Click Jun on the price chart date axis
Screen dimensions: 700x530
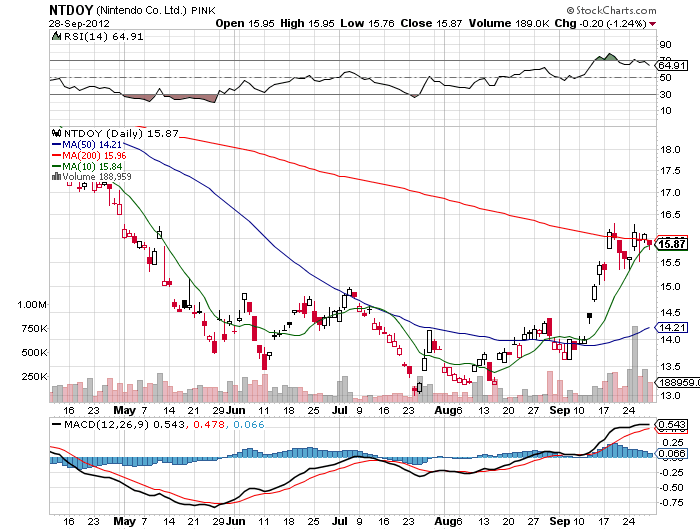pyautogui.click(x=235, y=410)
